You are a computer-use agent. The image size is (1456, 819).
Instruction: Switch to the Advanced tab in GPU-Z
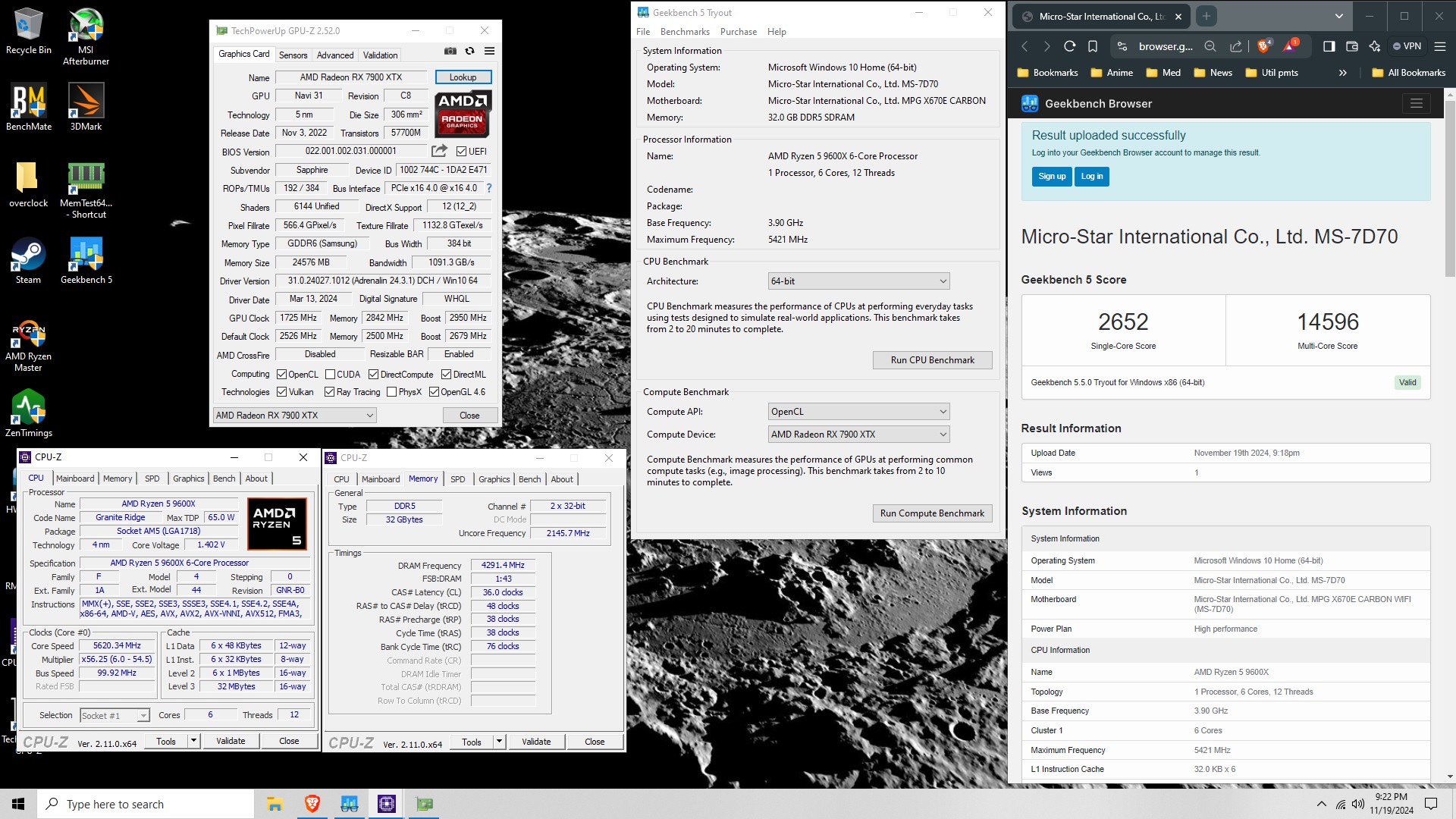(335, 55)
